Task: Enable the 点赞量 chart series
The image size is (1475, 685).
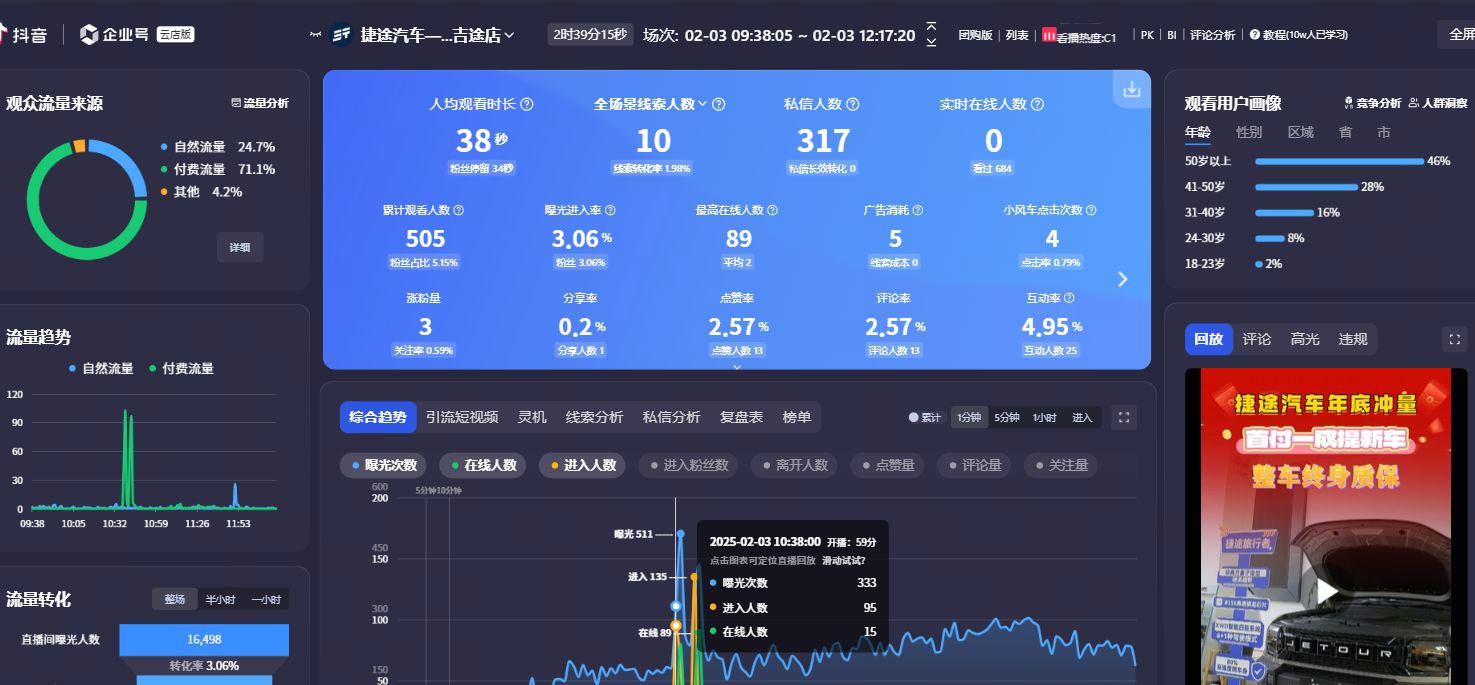Action: pos(888,465)
